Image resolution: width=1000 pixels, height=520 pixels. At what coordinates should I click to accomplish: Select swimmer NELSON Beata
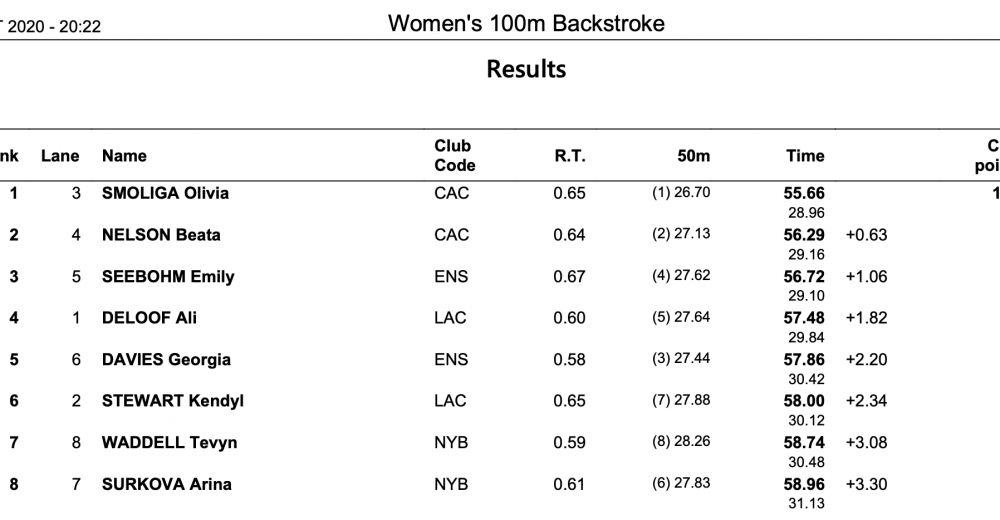[161, 235]
